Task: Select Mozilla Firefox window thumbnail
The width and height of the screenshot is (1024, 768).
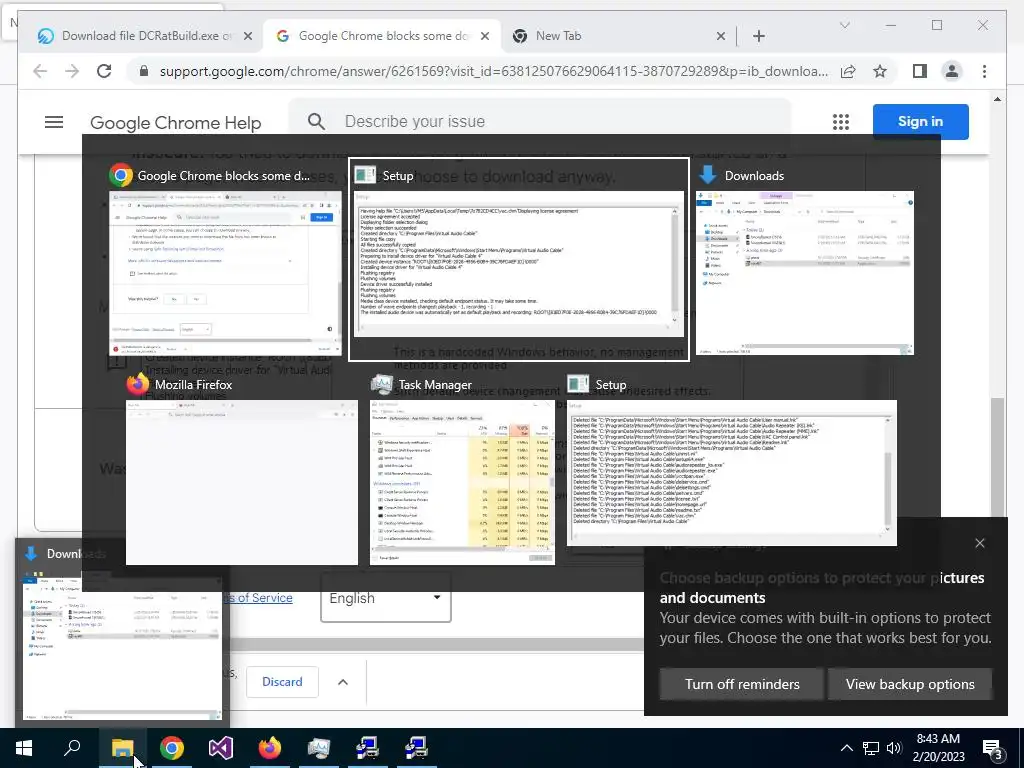Action: pos(242,482)
